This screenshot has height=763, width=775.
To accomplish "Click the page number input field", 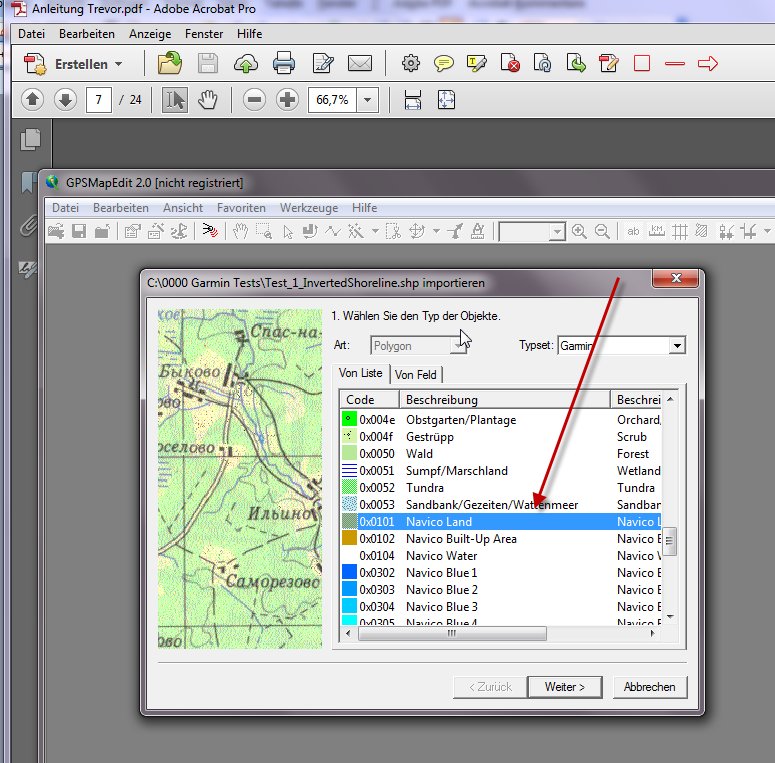I will 98,100.
